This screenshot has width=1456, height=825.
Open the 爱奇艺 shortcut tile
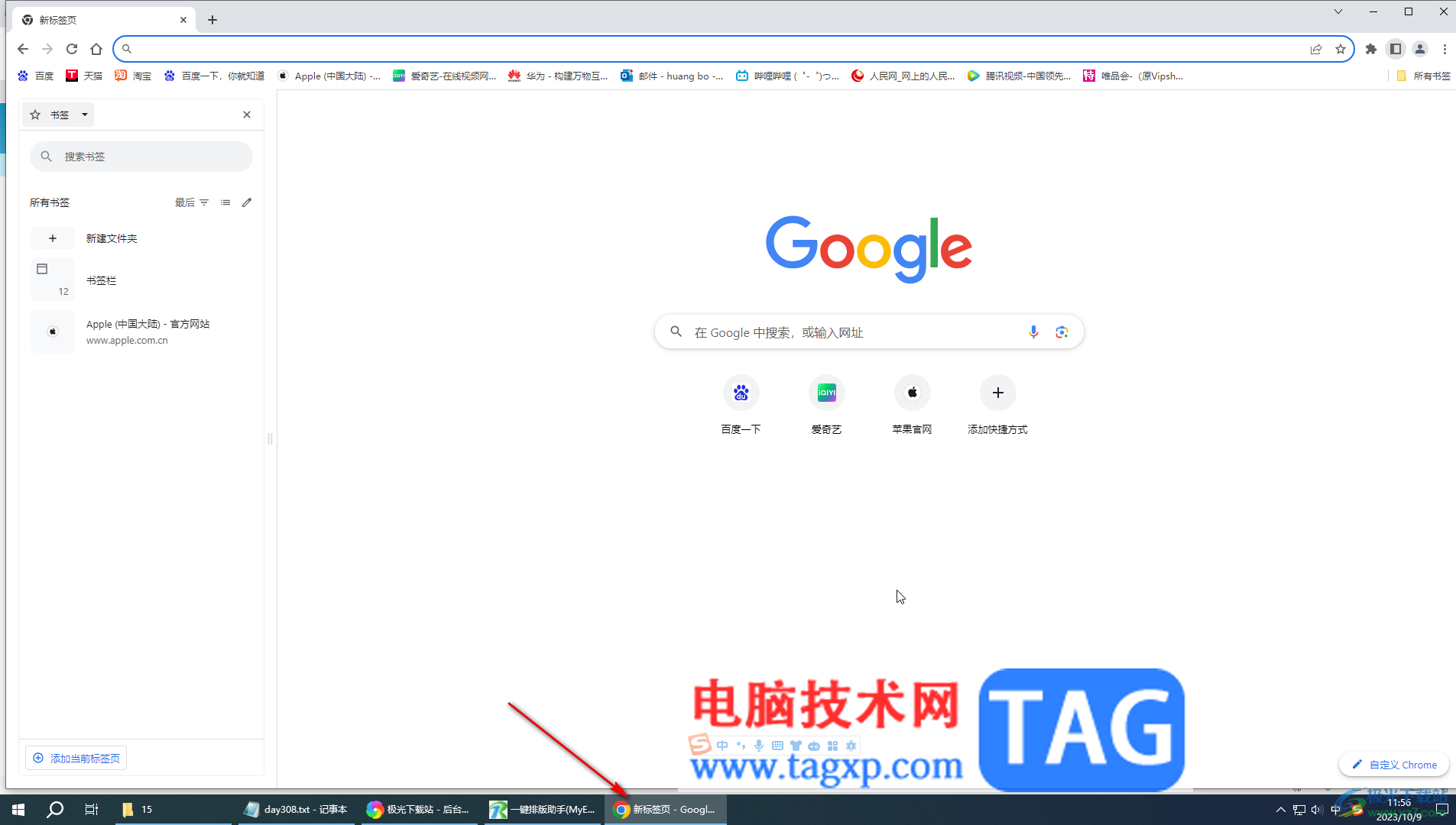(x=826, y=406)
